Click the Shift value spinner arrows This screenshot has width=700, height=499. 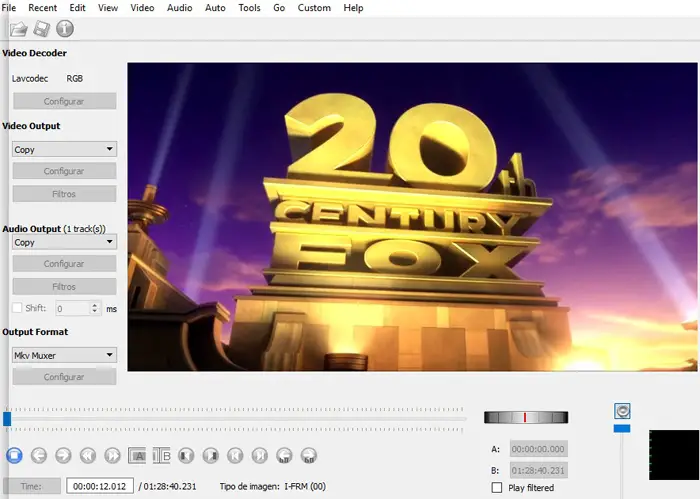click(x=95, y=308)
